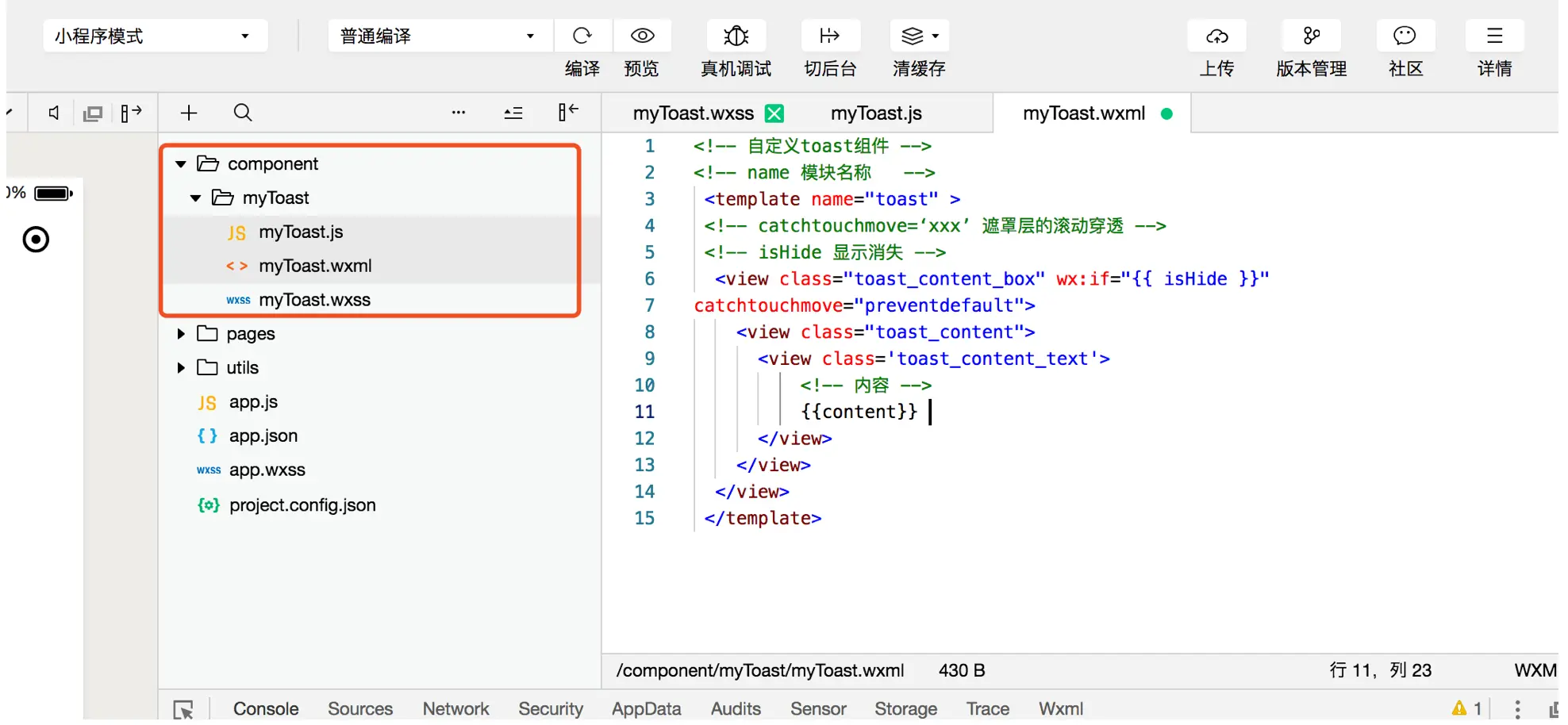The height and width of the screenshot is (725, 1568).
Task: Open the Wxml devtools tab
Action: pyautogui.click(x=1061, y=708)
